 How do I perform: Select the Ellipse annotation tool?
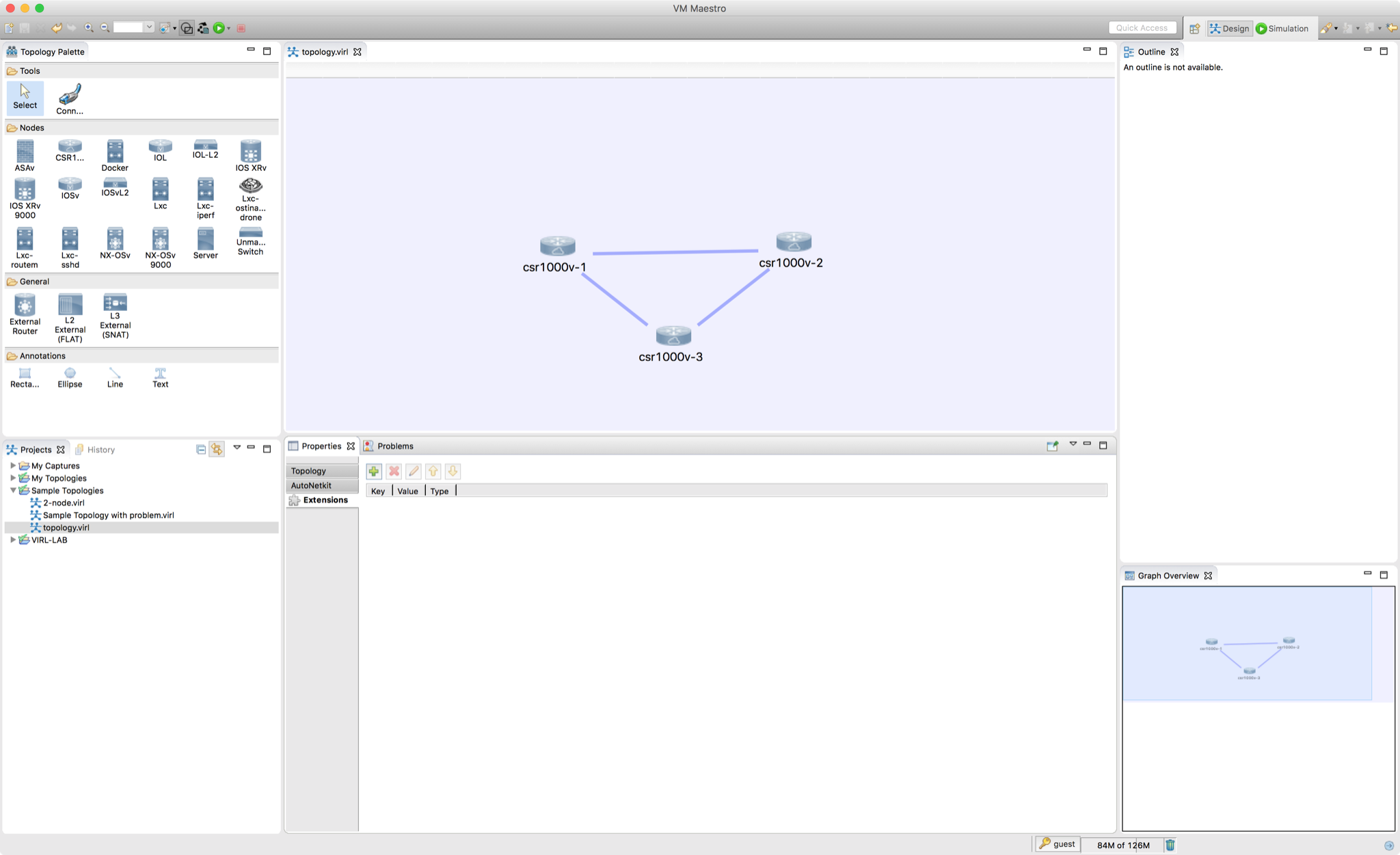pyautogui.click(x=70, y=378)
